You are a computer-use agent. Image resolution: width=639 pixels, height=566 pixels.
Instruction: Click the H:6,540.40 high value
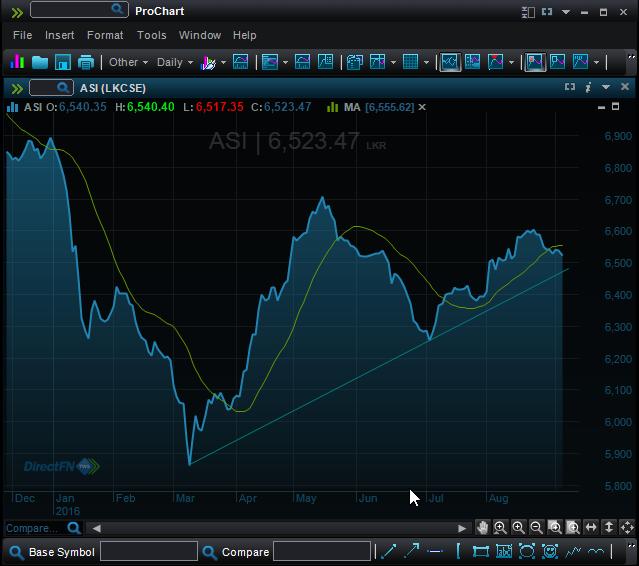pyautogui.click(x=145, y=107)
